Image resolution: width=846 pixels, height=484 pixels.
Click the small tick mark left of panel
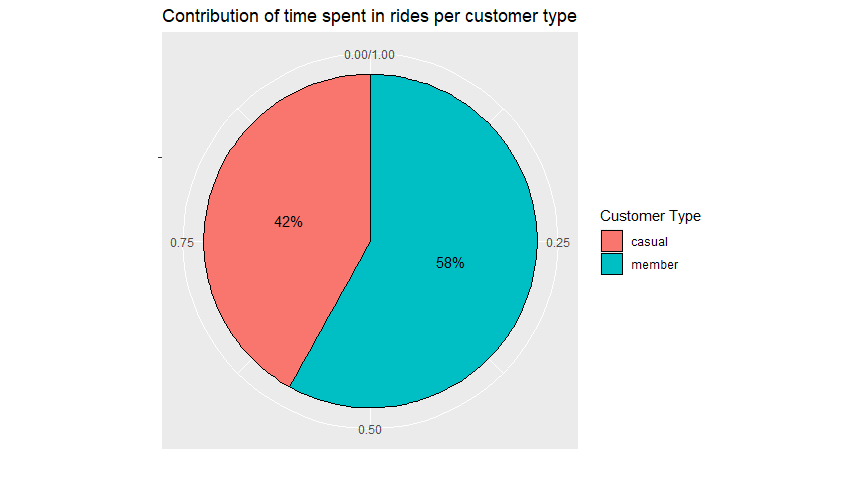click(160, 157)
